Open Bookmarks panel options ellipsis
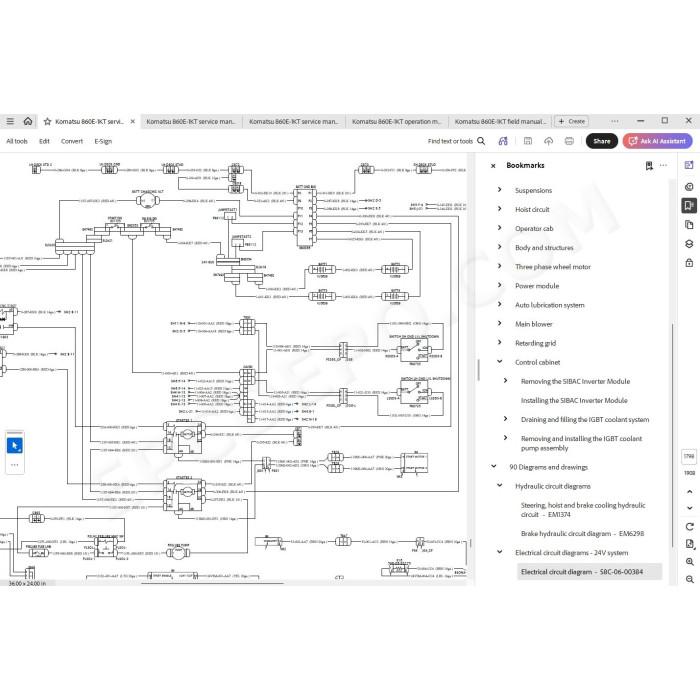The width and height of the screenshot is (700, 700). coord(663,165)
